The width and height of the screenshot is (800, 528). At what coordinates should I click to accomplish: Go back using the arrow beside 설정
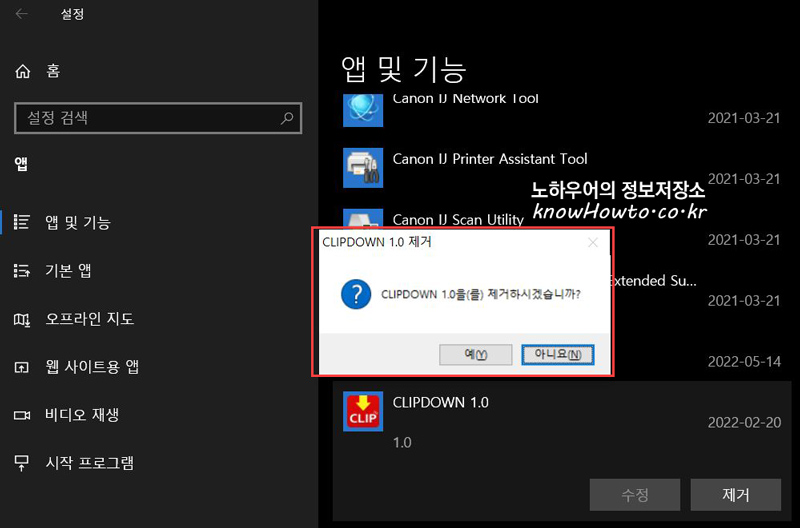coord(21,14)
